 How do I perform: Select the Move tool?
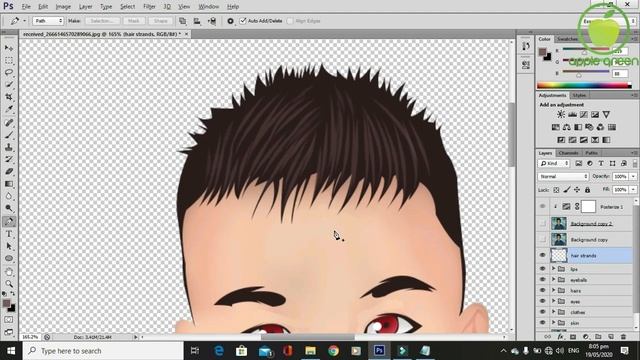point(9,48)
